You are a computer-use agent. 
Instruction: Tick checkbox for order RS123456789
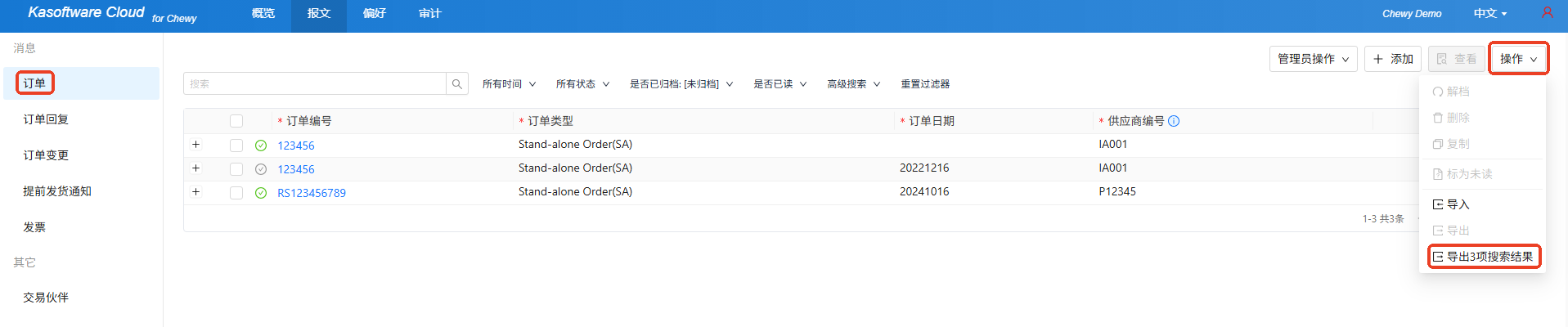pos(236,193)
